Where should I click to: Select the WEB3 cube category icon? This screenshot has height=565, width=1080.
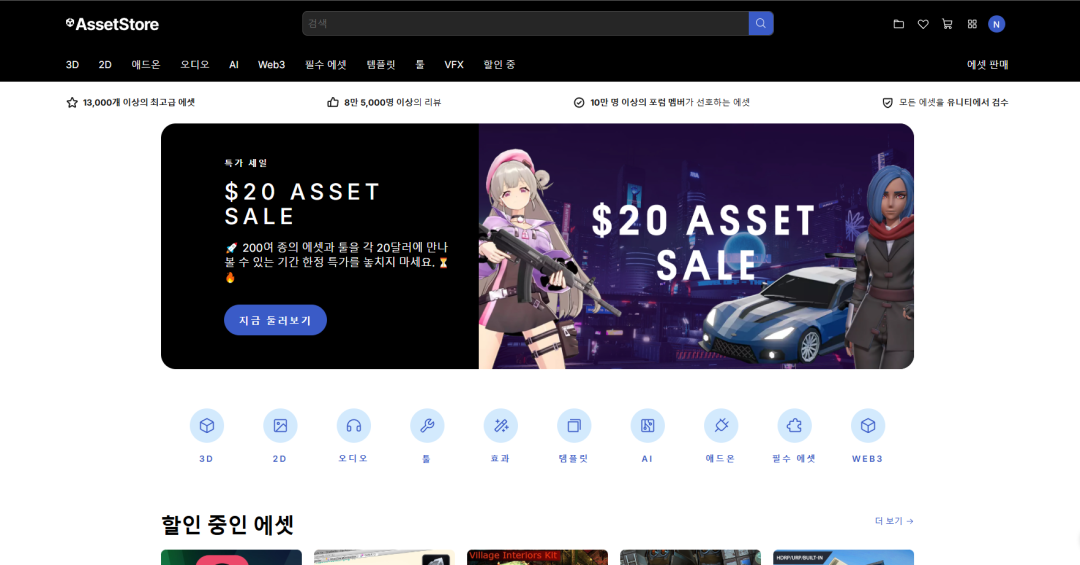pyautogui.click(x=868, y=426)
